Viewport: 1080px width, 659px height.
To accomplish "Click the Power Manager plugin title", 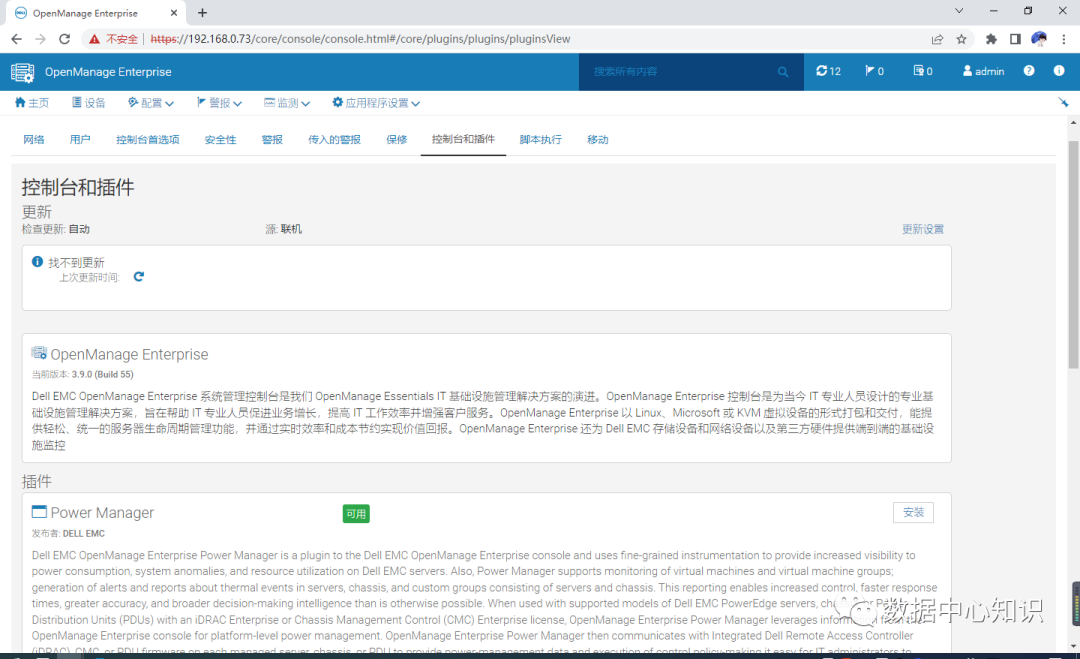I will (x=102, y=512).
